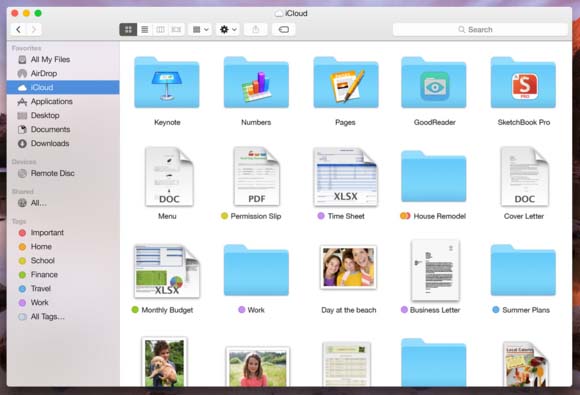Switch to icon view in toolbar
580x395 pixels.
pyautogui.click(x=128, y=29)
